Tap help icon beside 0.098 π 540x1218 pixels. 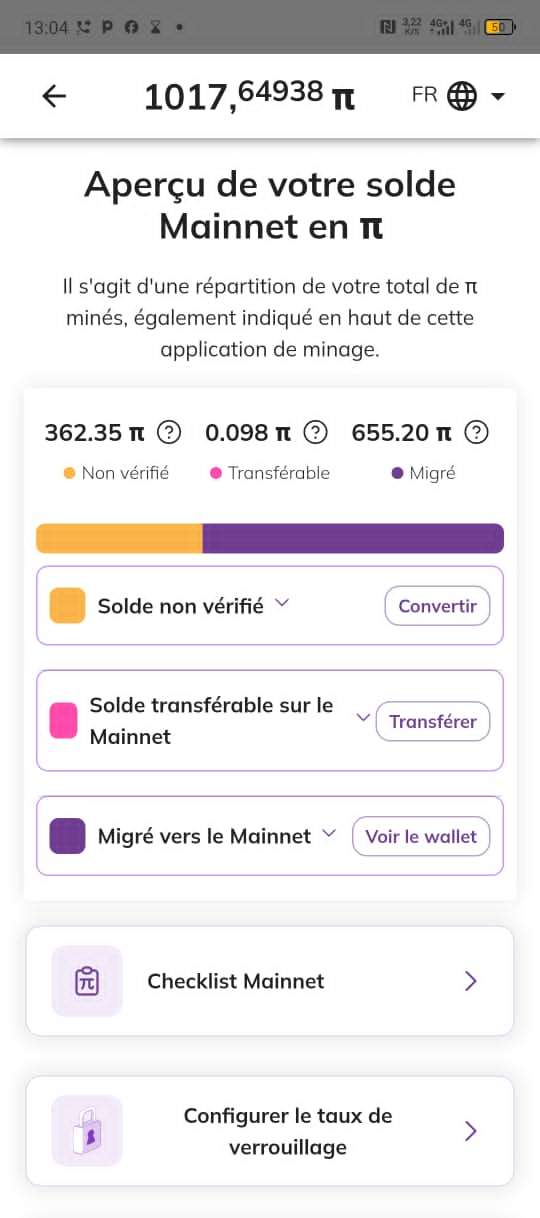tap(316, 433)
